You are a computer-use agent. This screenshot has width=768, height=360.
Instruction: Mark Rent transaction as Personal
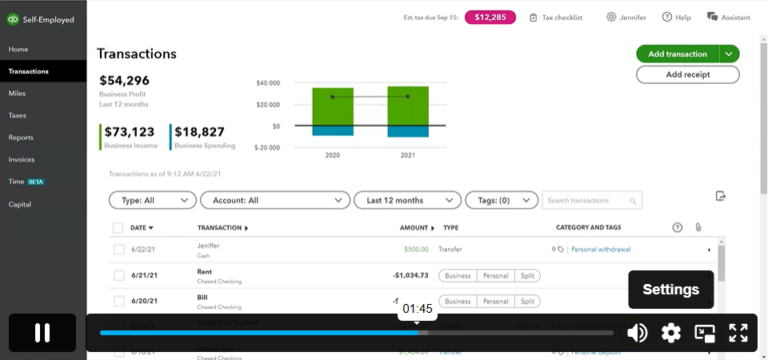pos(495,276)
